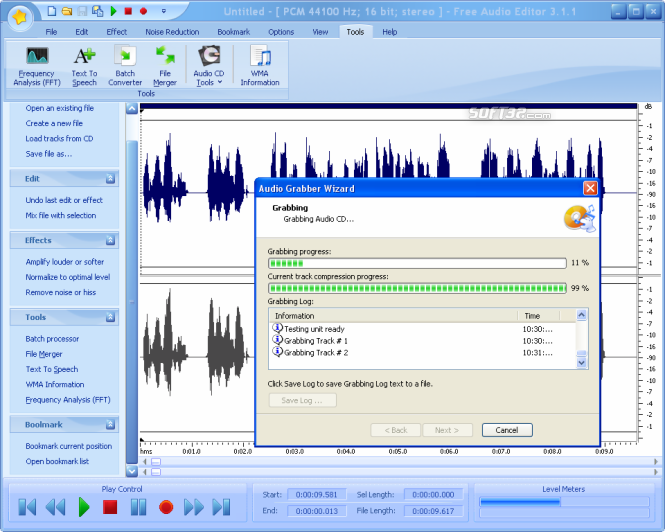This screenshot has width=665, height=532.
Task: Click Rewind button in Play Control
Action: pos(56,507)
